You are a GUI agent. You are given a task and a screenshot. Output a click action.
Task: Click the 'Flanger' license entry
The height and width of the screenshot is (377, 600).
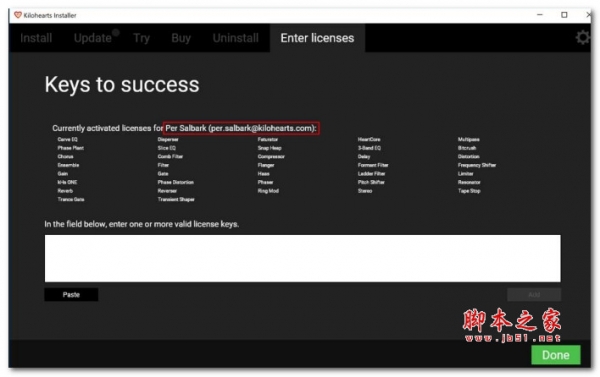266,165
